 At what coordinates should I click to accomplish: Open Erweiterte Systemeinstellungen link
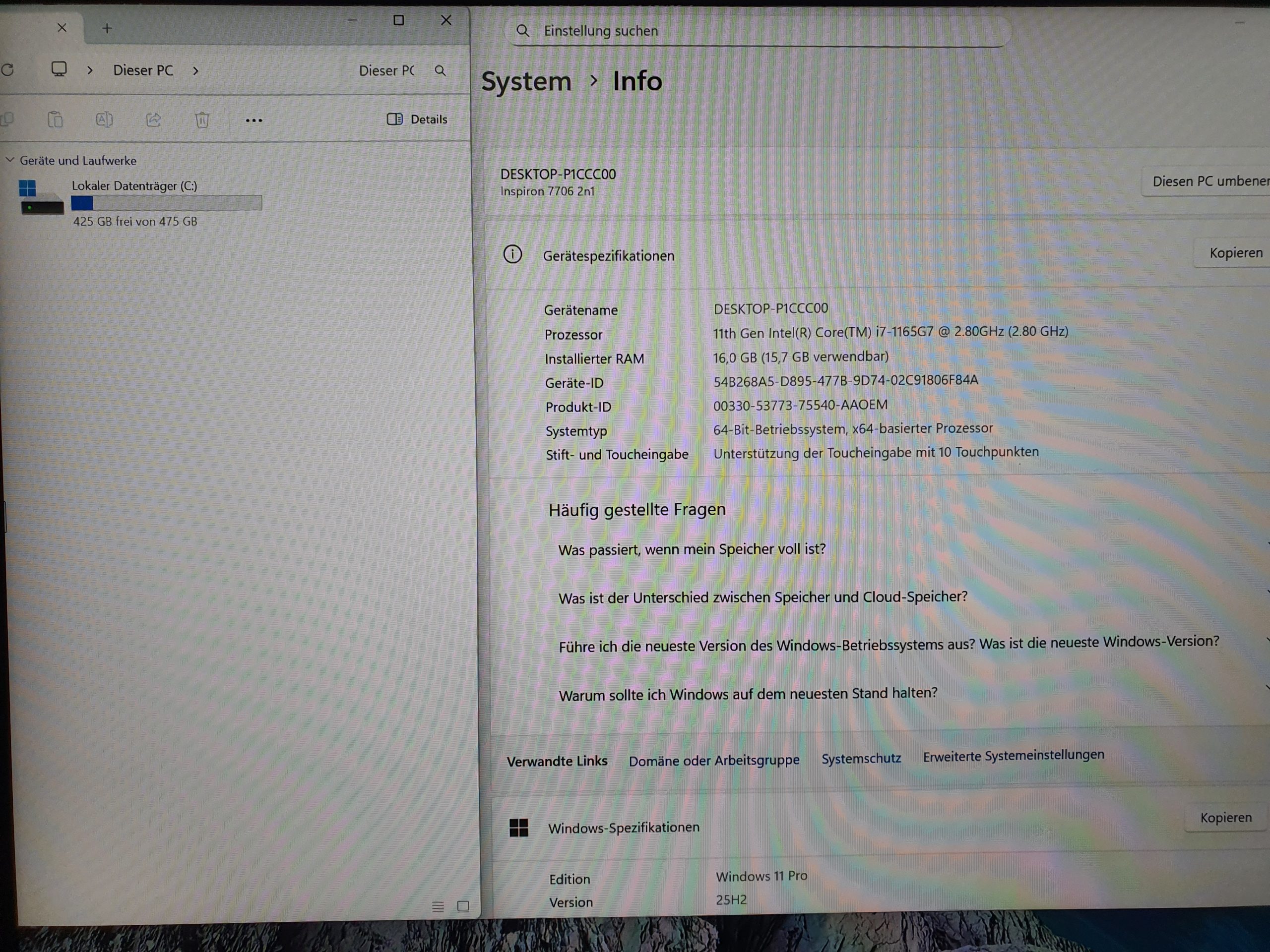(1013, 755)
